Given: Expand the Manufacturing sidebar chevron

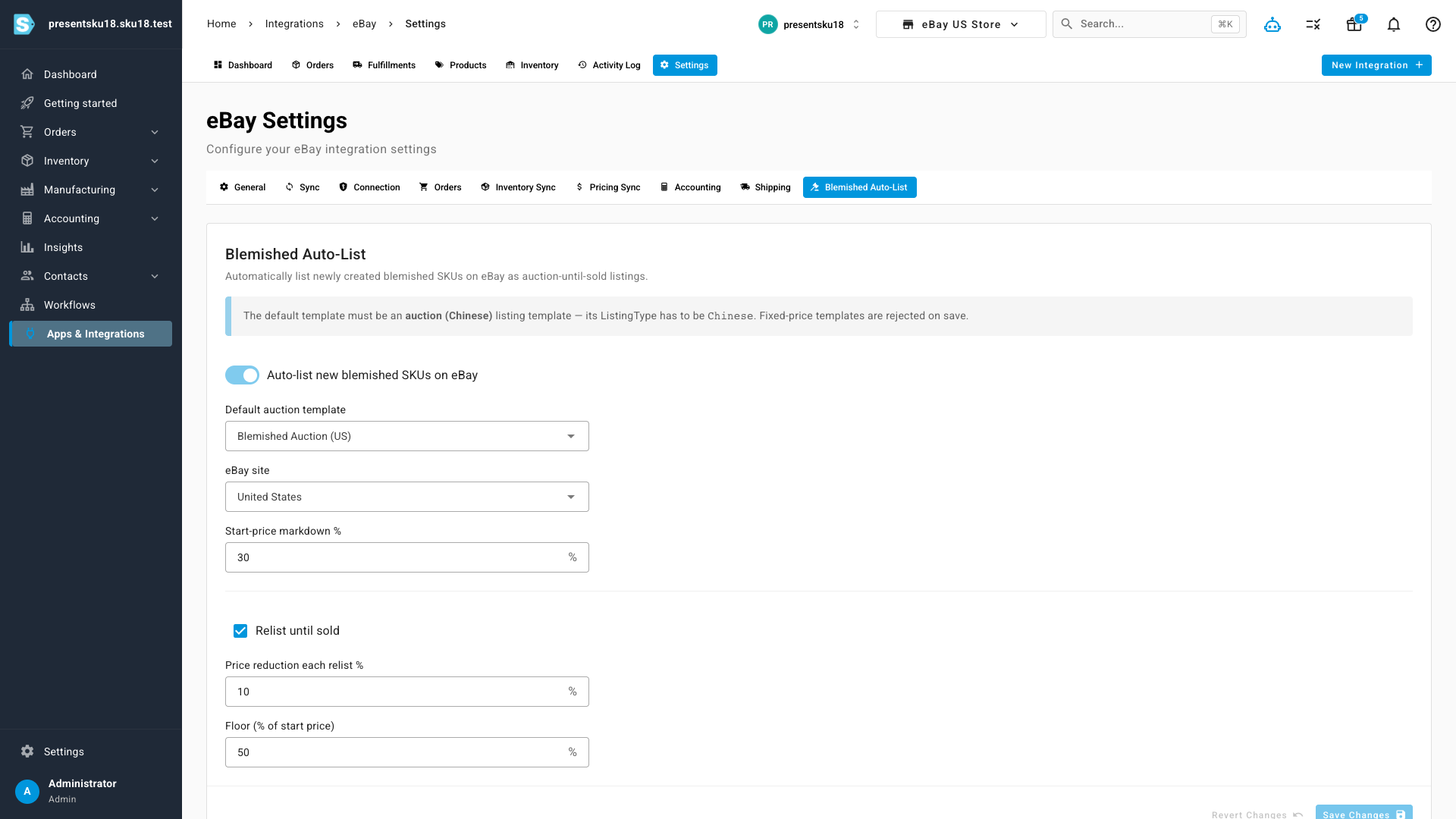Looking at the screenshot, I should (155, 190).
